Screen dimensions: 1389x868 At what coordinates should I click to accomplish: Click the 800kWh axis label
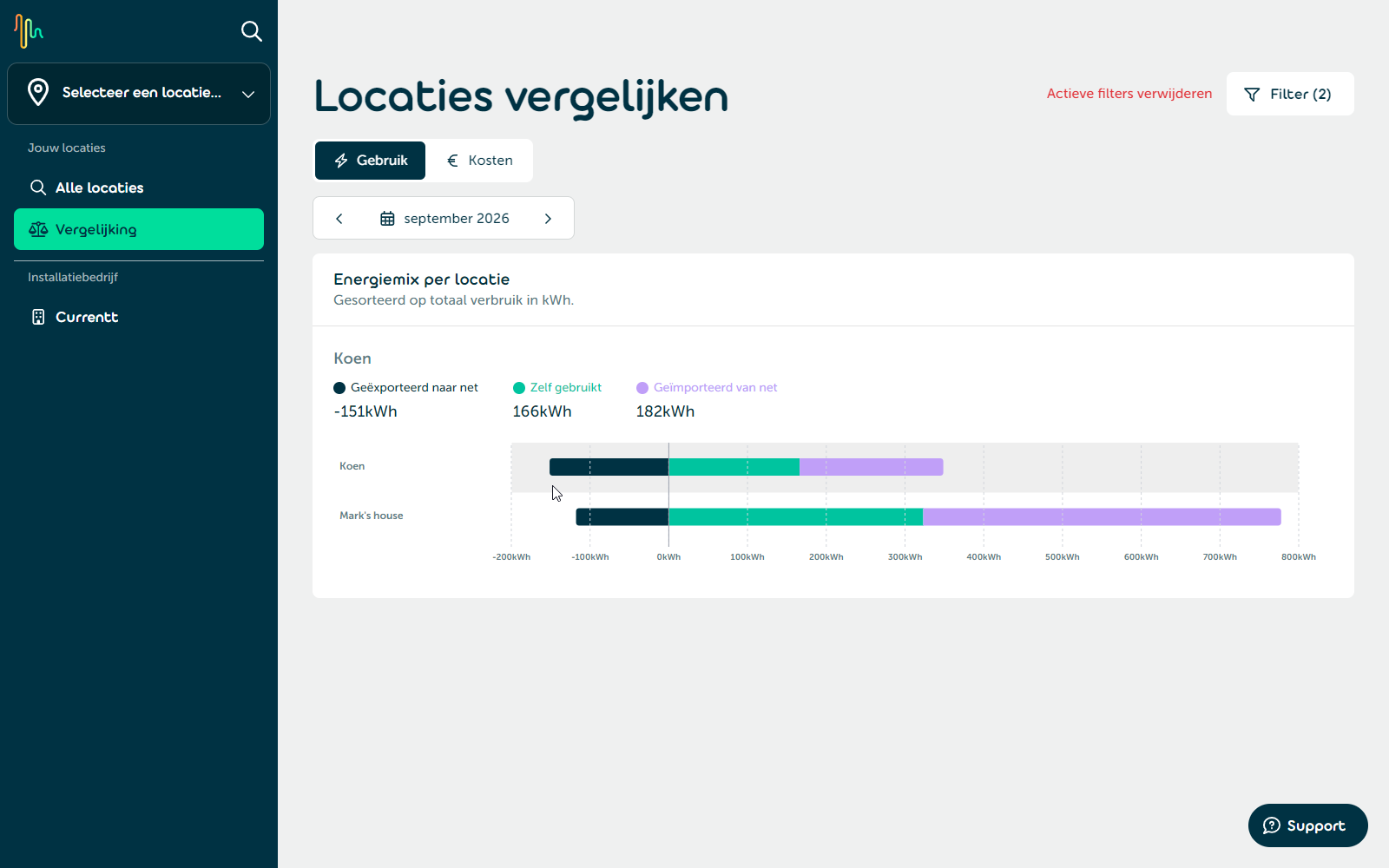(1299, 557)
